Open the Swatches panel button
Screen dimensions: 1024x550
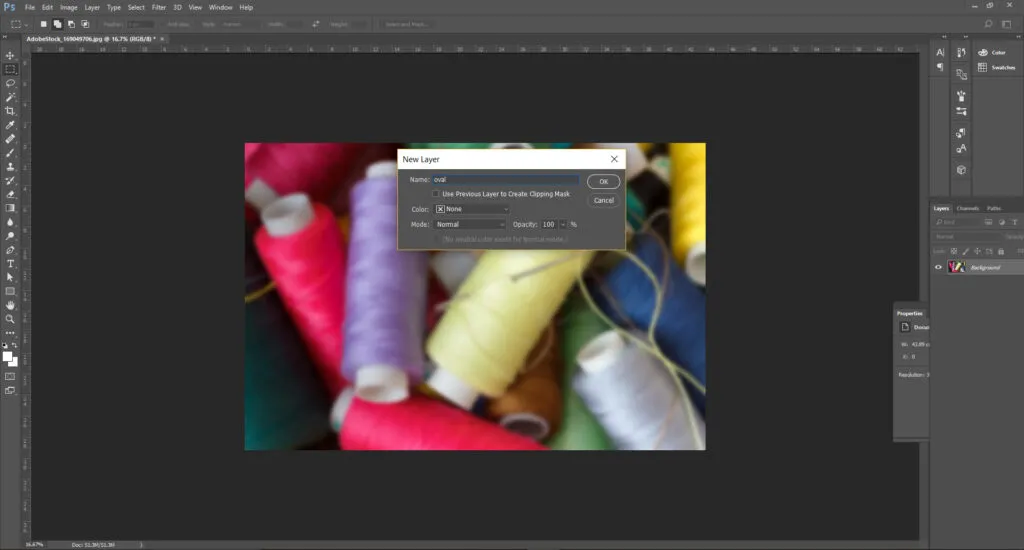997,67
